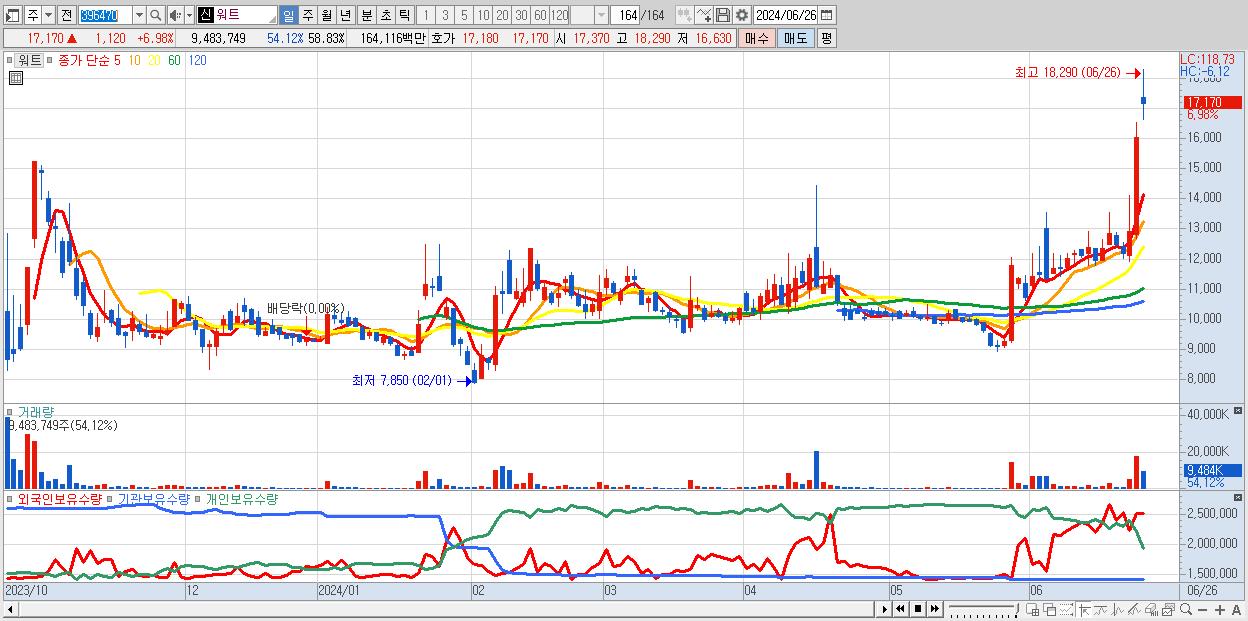Click the replay speed slider
This screenshot has width=1248, height=621.
(x=984, y=608)
